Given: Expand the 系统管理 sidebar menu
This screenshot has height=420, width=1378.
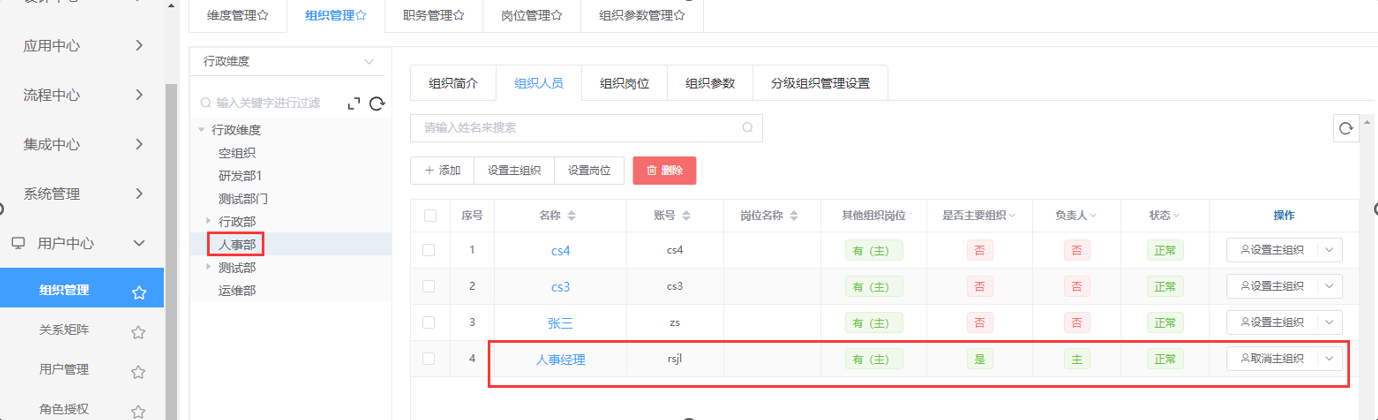Looking at the screenshot, I should tap(139, 193).
